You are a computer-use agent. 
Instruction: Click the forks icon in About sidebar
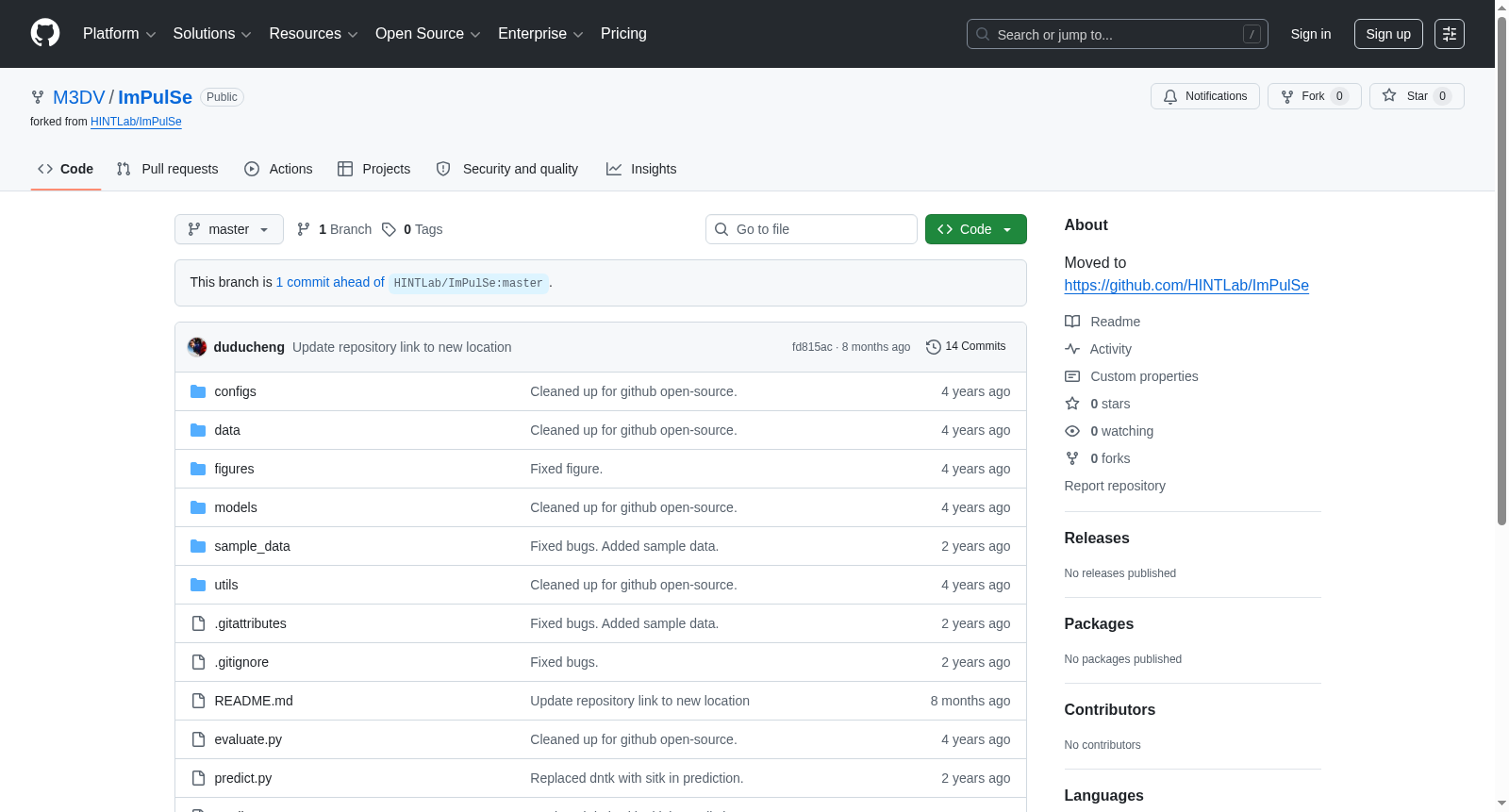(x=1072, y=458)
